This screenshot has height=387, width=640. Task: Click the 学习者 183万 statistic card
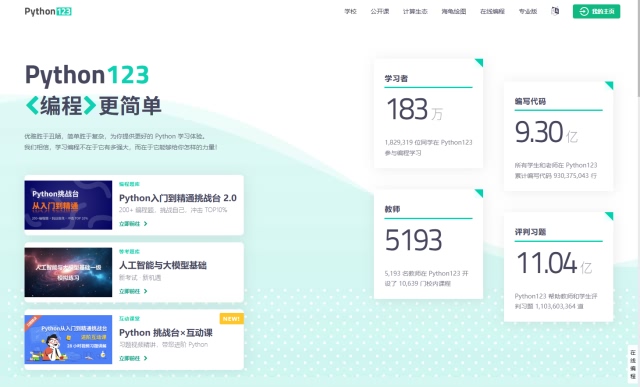(428, 113)
